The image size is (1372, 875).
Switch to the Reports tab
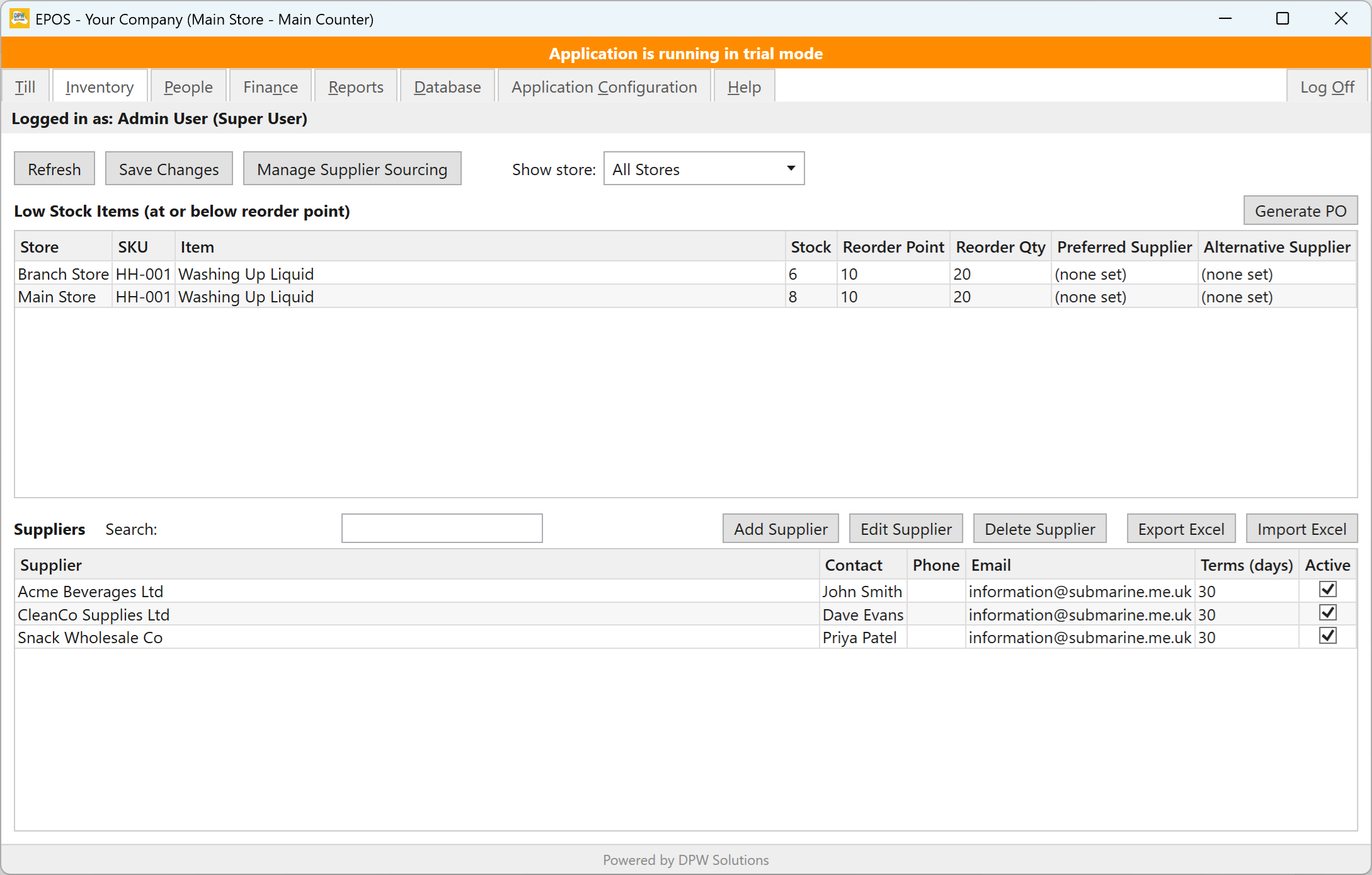click(x=356, y=87)
